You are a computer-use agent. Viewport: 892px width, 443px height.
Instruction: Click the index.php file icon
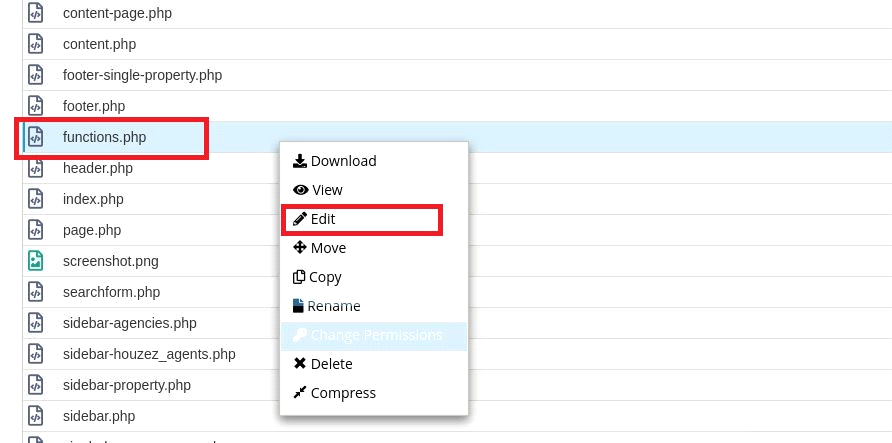36,199
